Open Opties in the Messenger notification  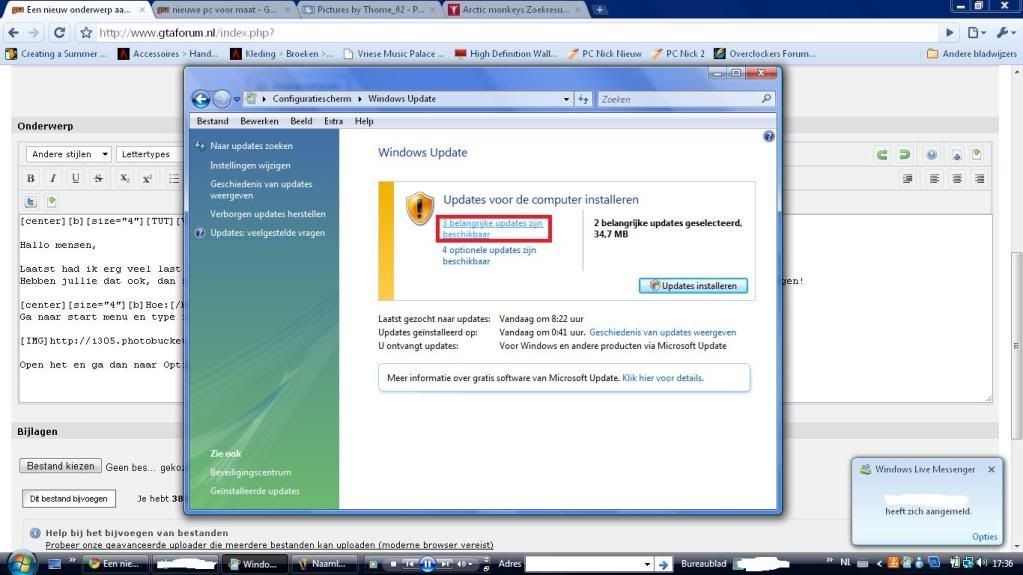coord(985,536)
